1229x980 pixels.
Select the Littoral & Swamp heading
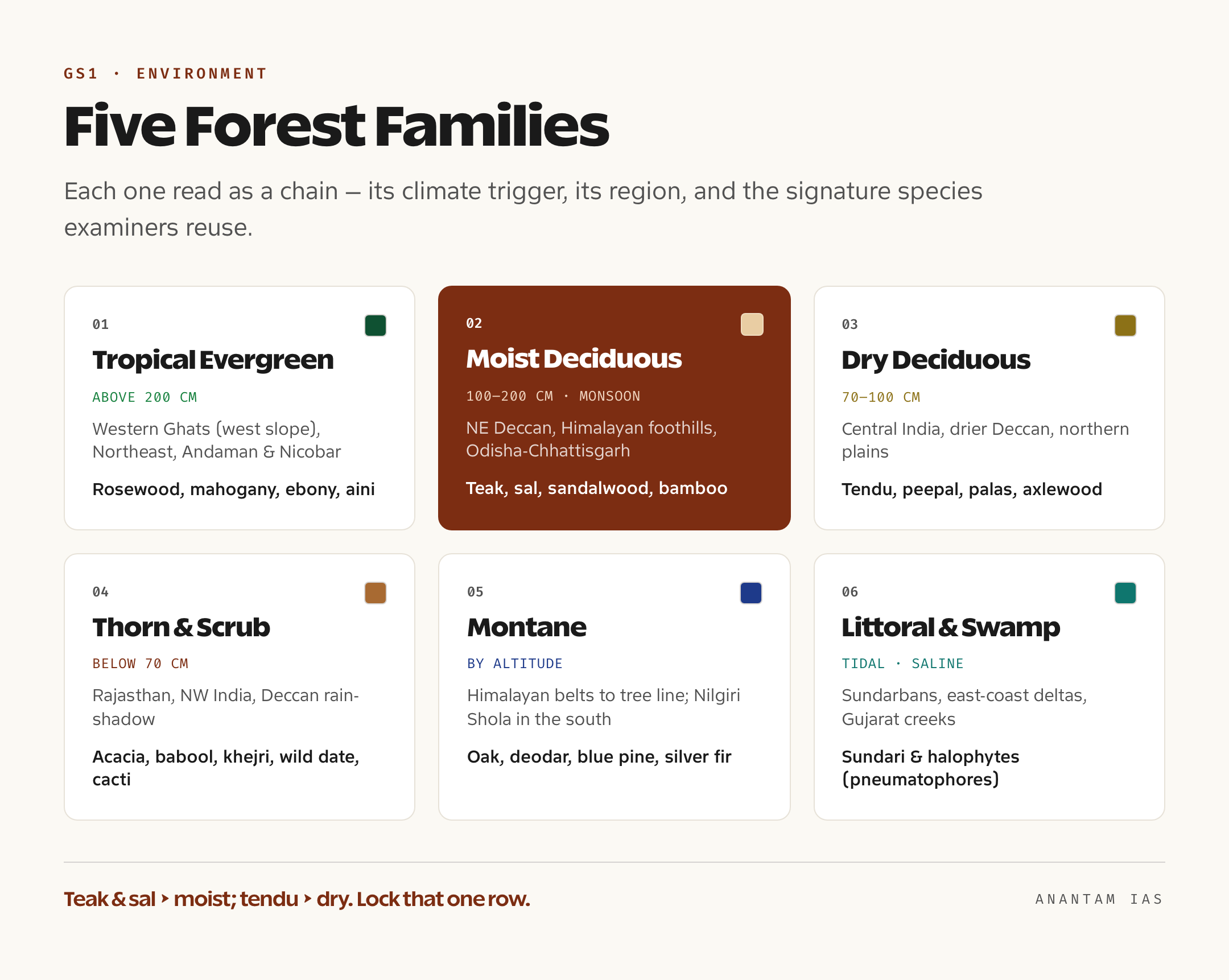[x=950, y=628]
